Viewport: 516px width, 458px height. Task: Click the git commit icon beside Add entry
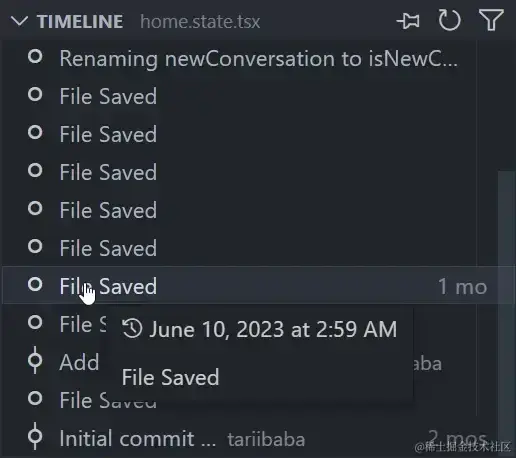point(35,361)
